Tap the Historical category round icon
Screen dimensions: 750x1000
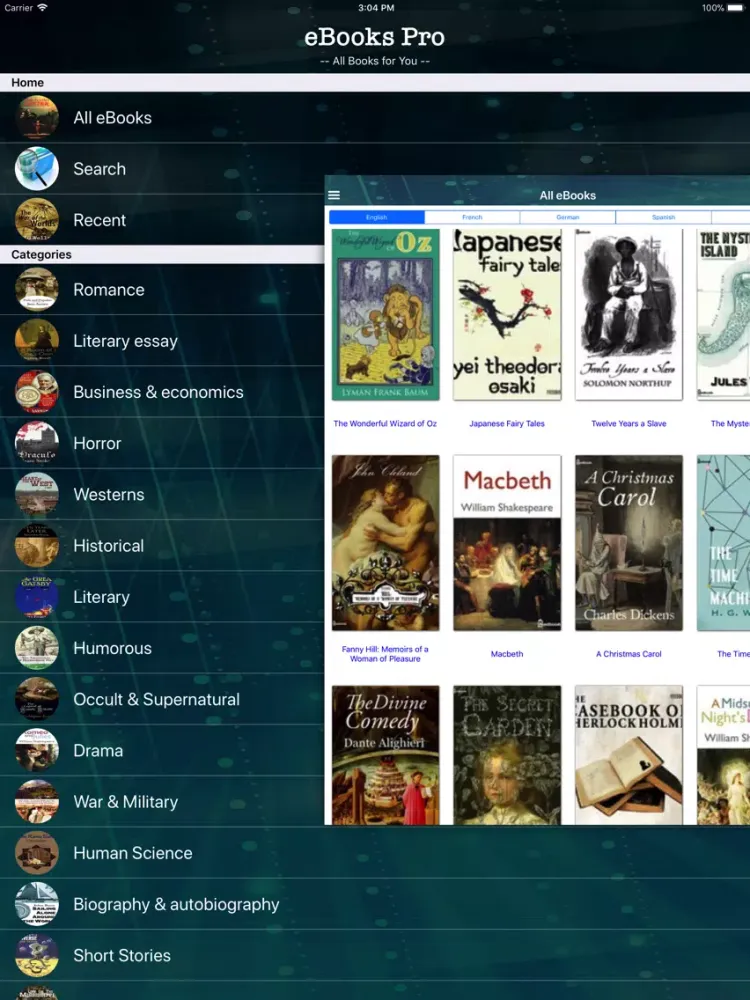tap(37, 545)
